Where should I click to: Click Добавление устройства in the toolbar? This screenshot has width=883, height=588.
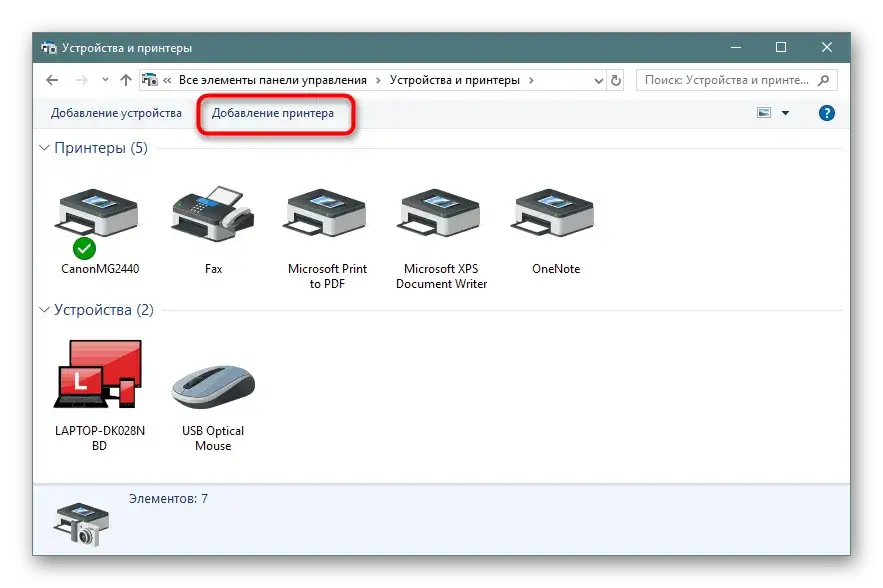116,114
